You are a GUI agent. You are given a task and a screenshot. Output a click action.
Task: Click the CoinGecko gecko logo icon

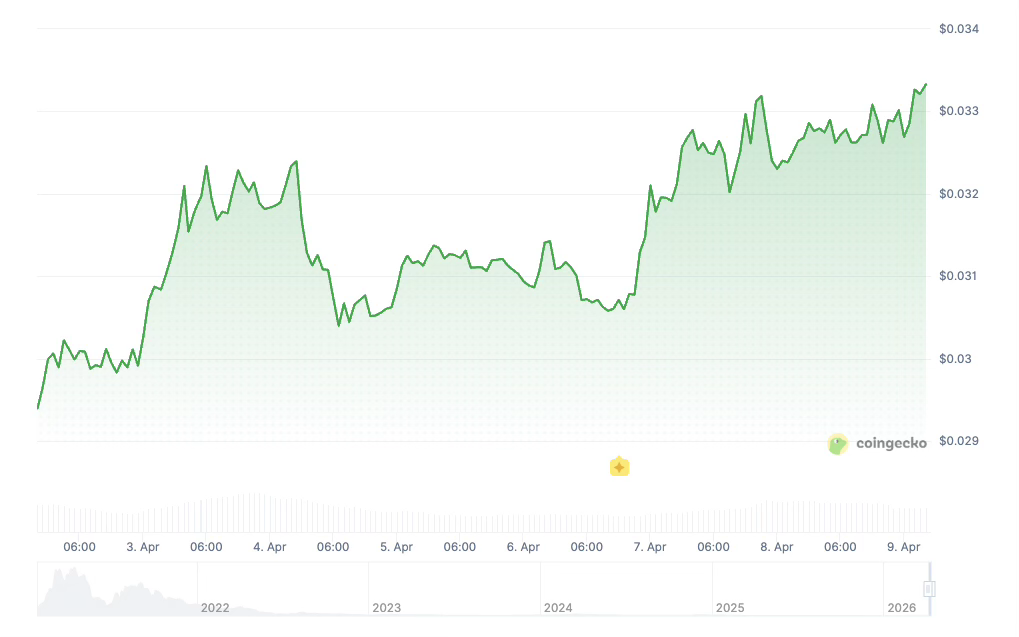pyautogui.click(x=837, y=444)
